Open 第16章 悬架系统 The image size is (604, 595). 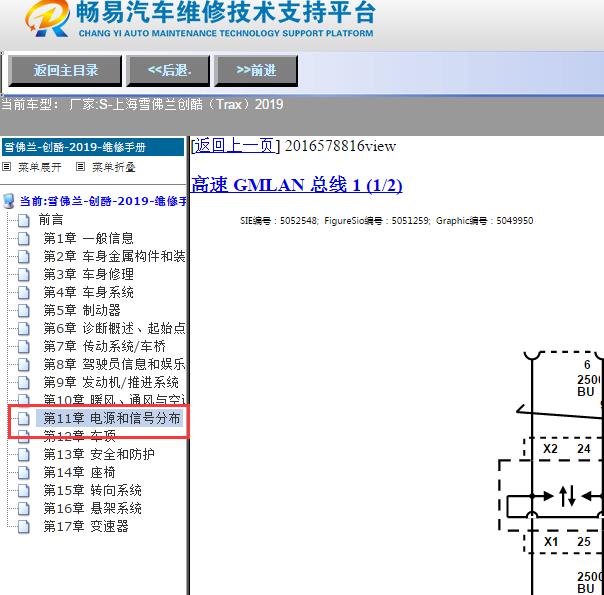92,508
